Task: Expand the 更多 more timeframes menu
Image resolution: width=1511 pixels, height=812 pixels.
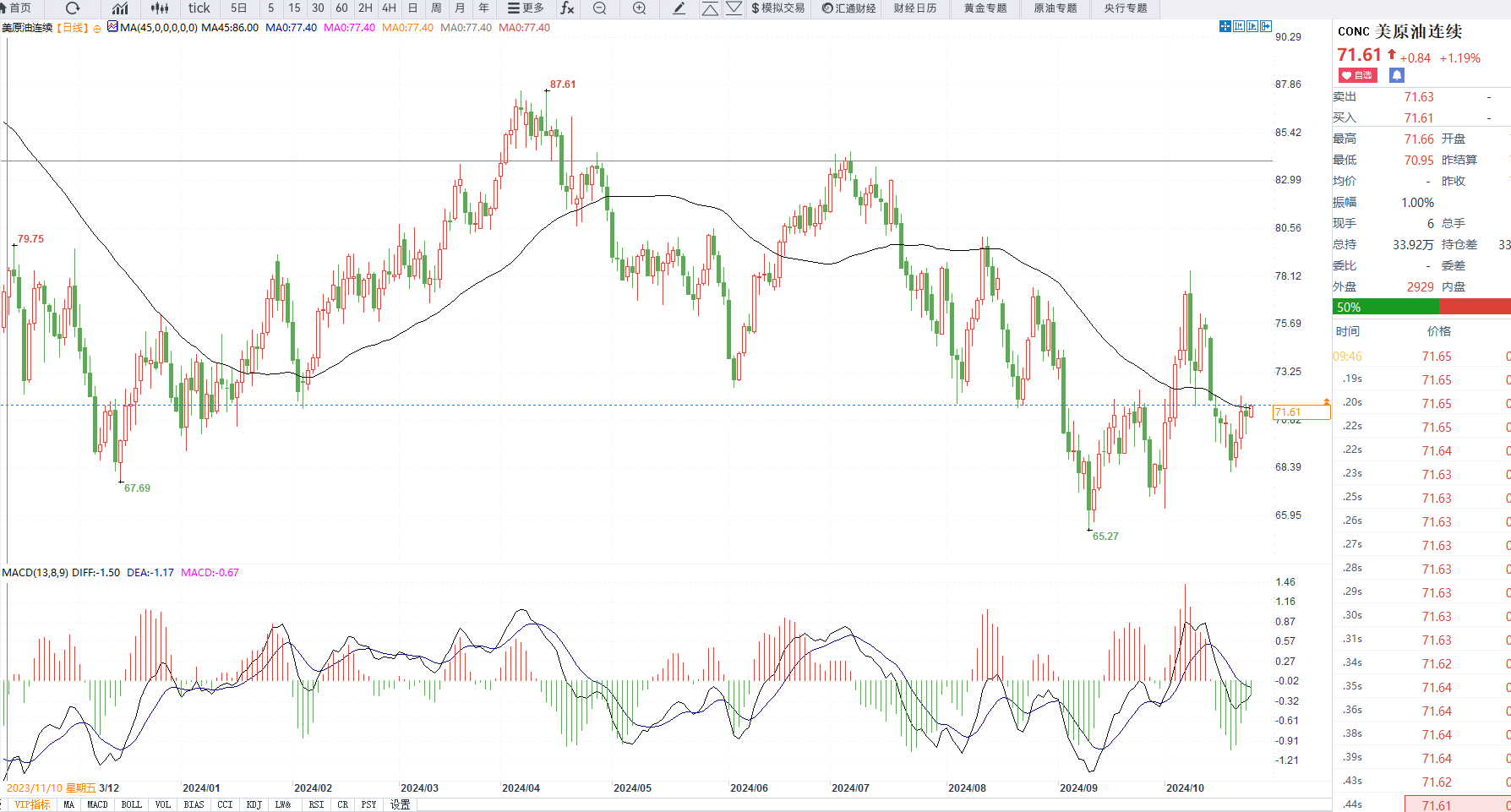Action: pyautogui.click(x=526, y=8)
